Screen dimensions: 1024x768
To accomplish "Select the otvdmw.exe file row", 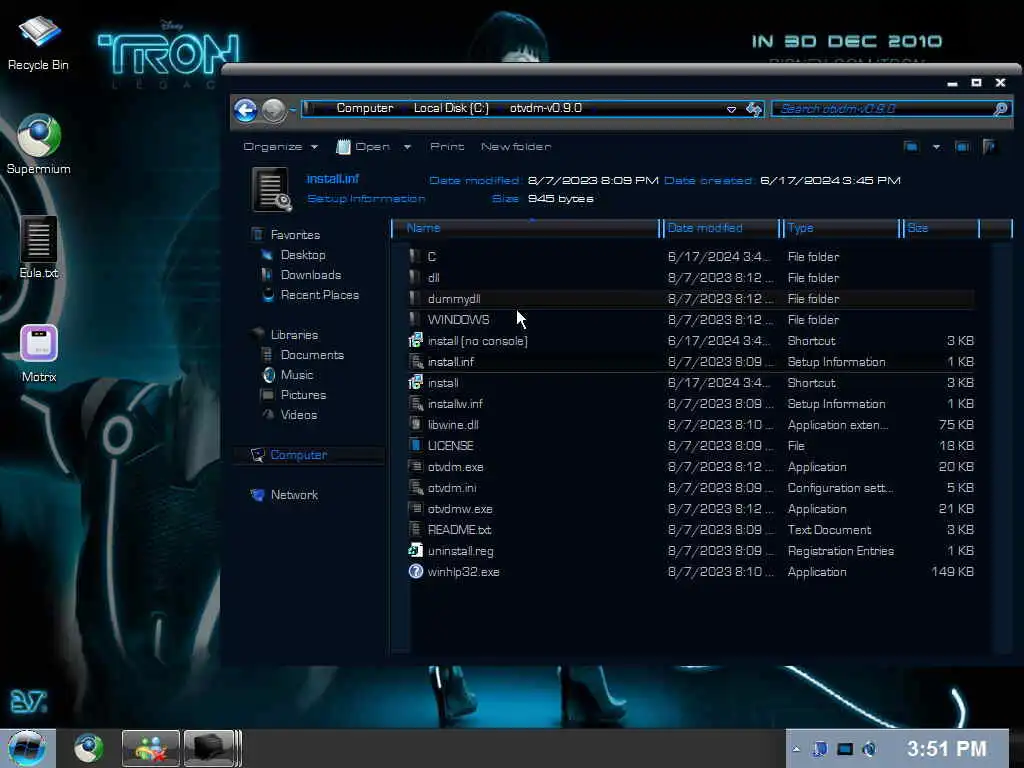I will pos(690,509).
